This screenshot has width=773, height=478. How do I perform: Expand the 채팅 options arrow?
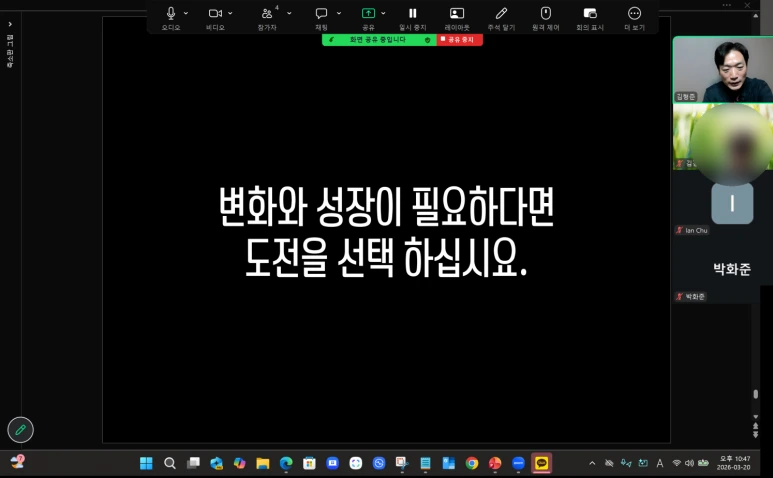point(339,13)
